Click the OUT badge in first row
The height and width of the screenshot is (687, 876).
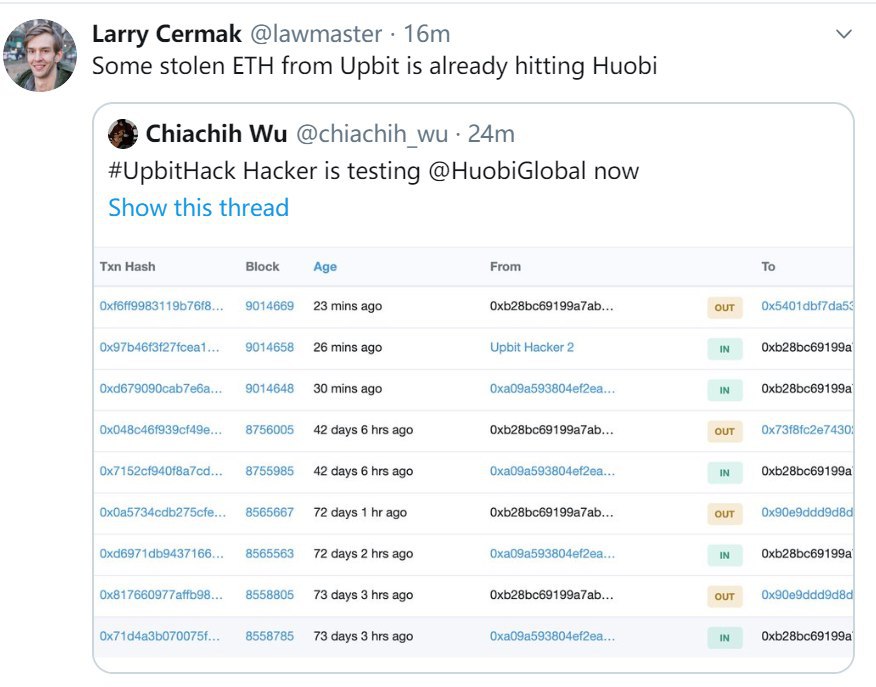pos(724,308)
